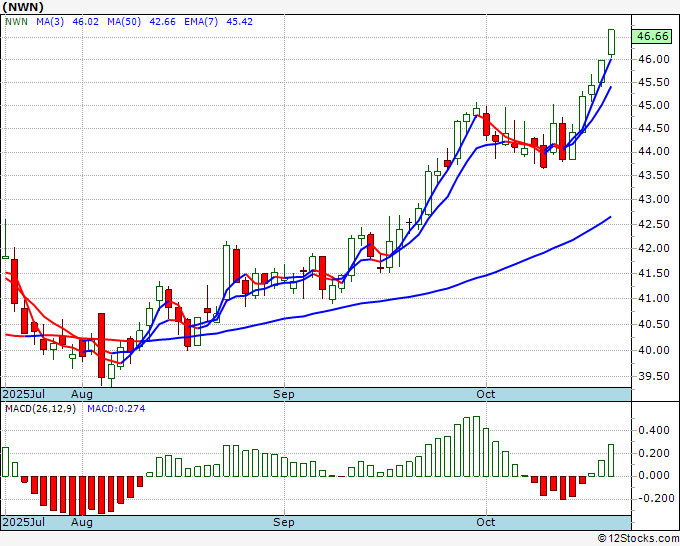
Task: Click the MA(3) value 46.02
Action: point(85,22)
